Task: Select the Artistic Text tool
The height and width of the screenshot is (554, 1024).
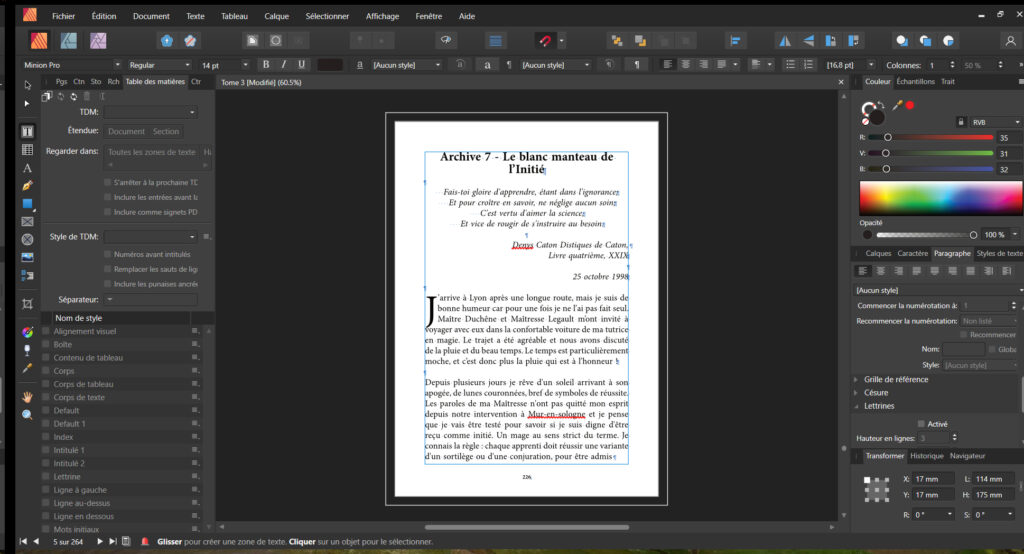Action: point(27,168)
